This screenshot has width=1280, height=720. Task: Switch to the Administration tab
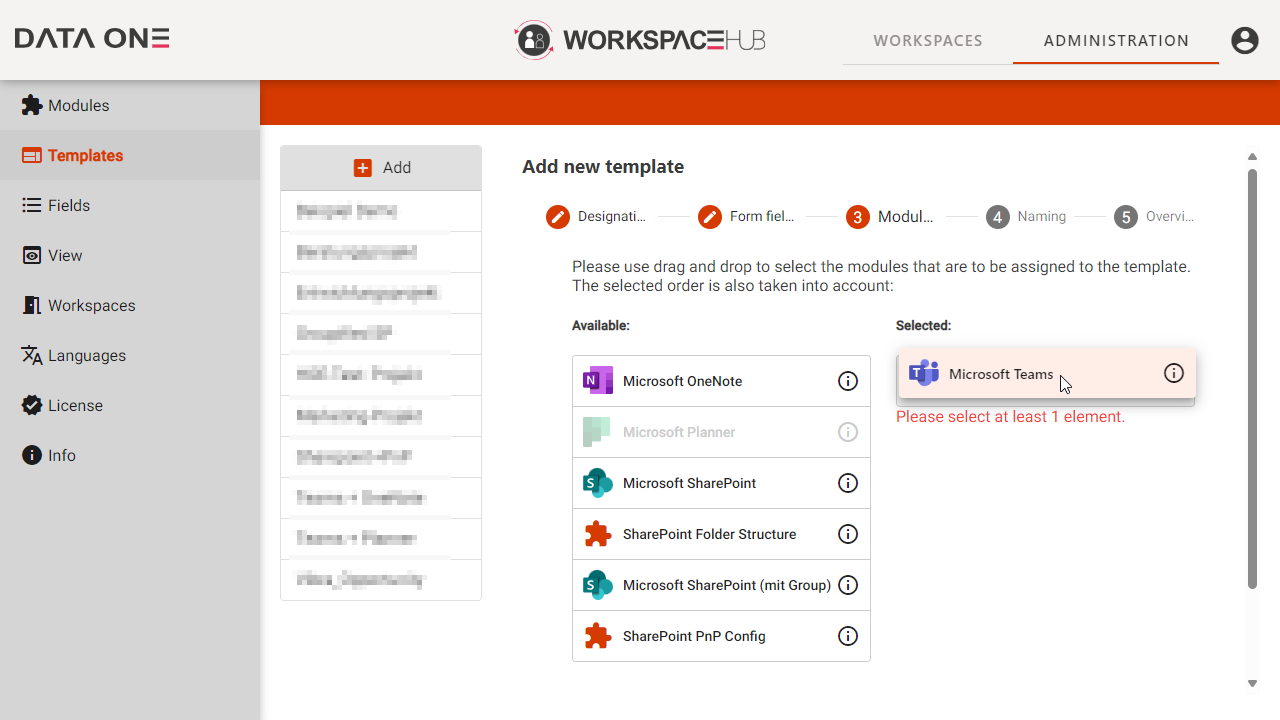click(1116, 41)
